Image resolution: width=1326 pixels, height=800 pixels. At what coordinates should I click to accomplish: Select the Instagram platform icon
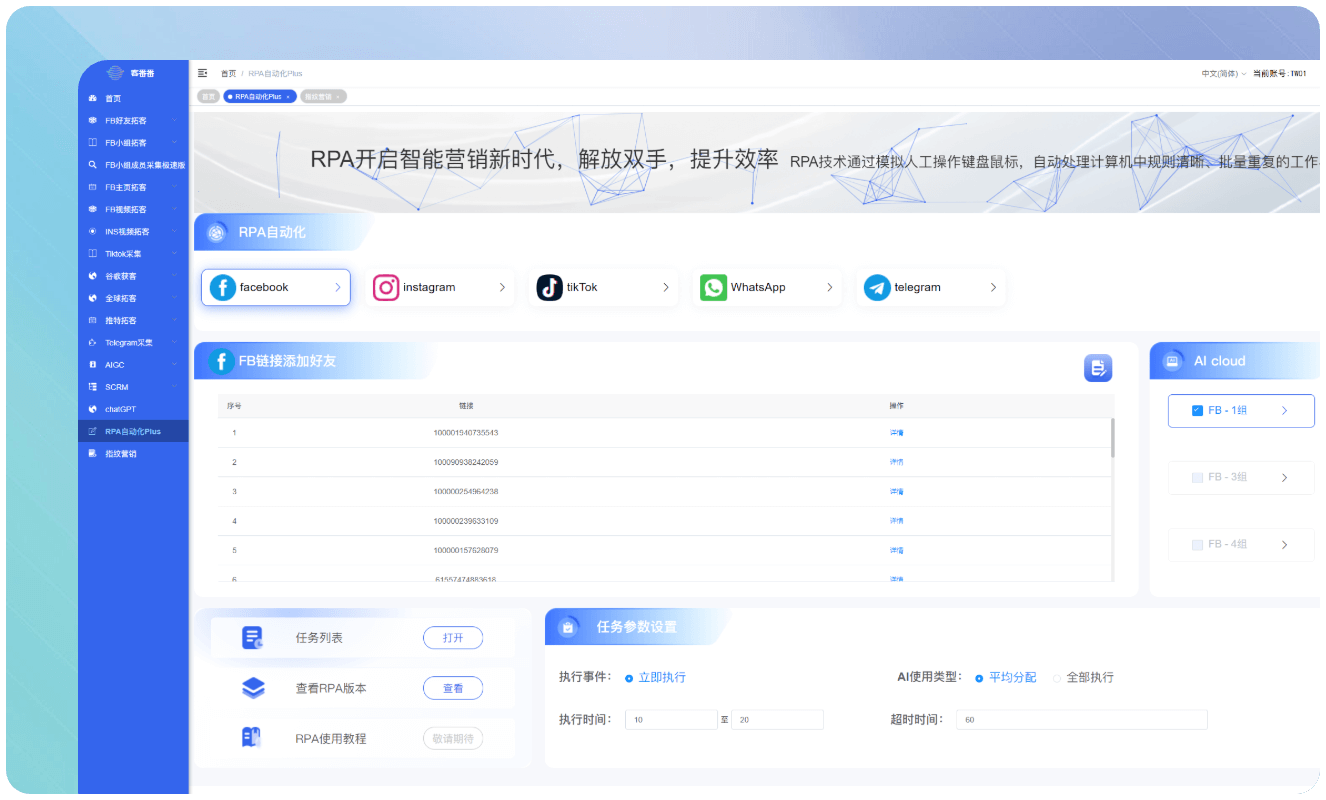(386, 287)
